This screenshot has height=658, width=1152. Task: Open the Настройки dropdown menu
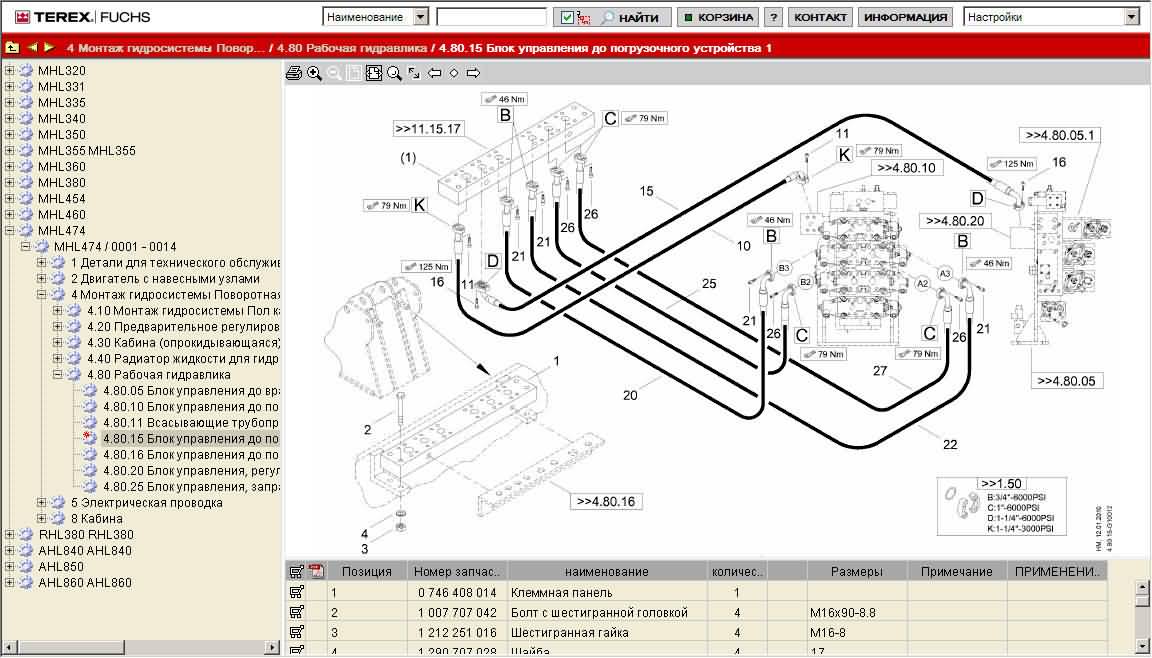click(x=1131, y=17)
